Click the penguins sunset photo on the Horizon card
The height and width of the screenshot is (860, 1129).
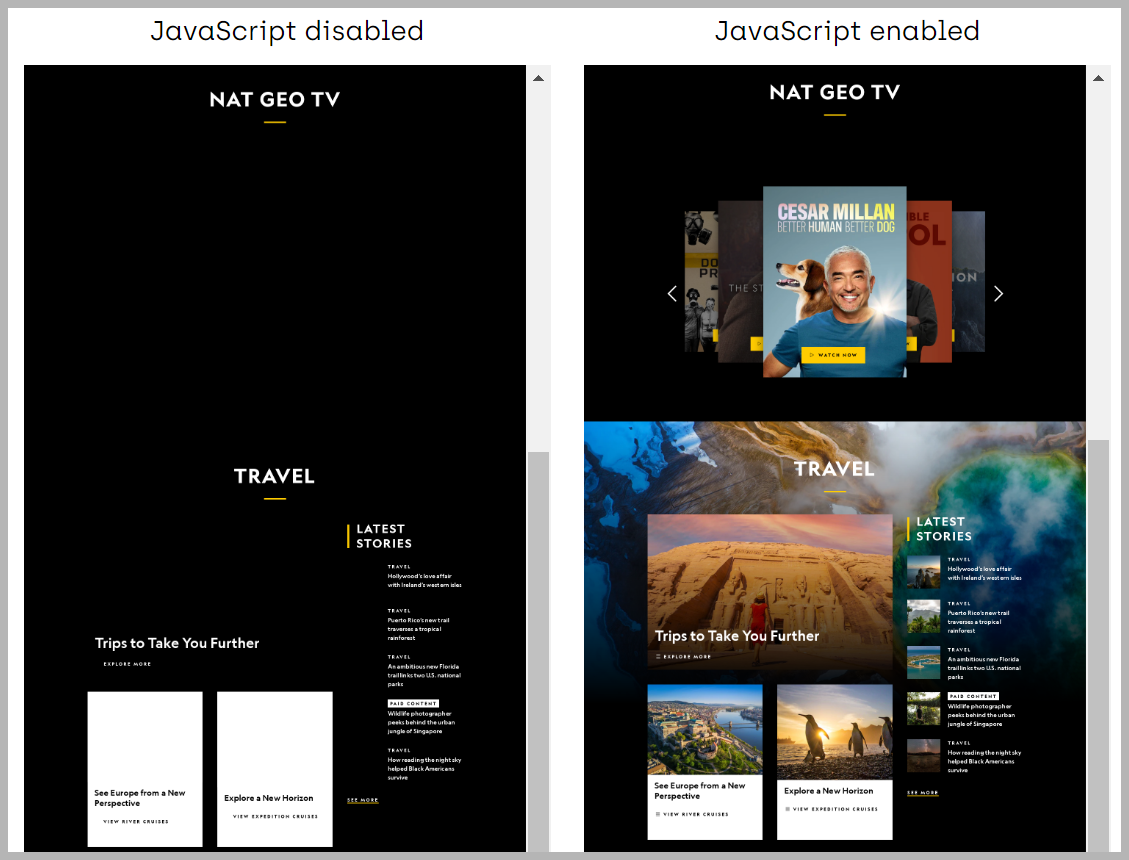(x=834, y=730)
